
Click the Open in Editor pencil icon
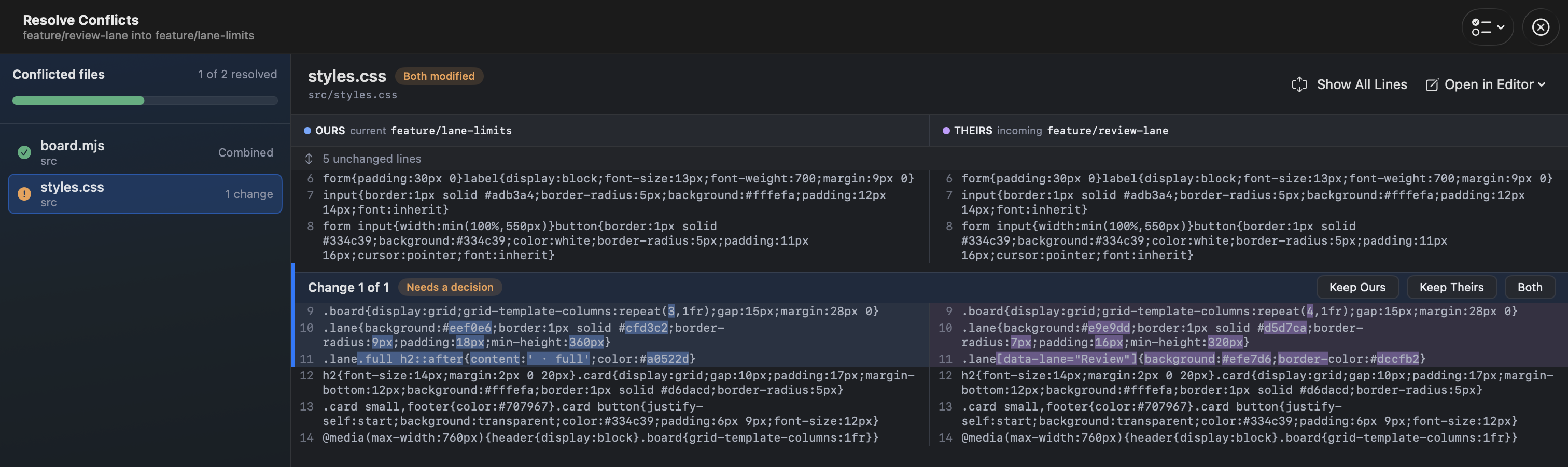point(1432,85)
